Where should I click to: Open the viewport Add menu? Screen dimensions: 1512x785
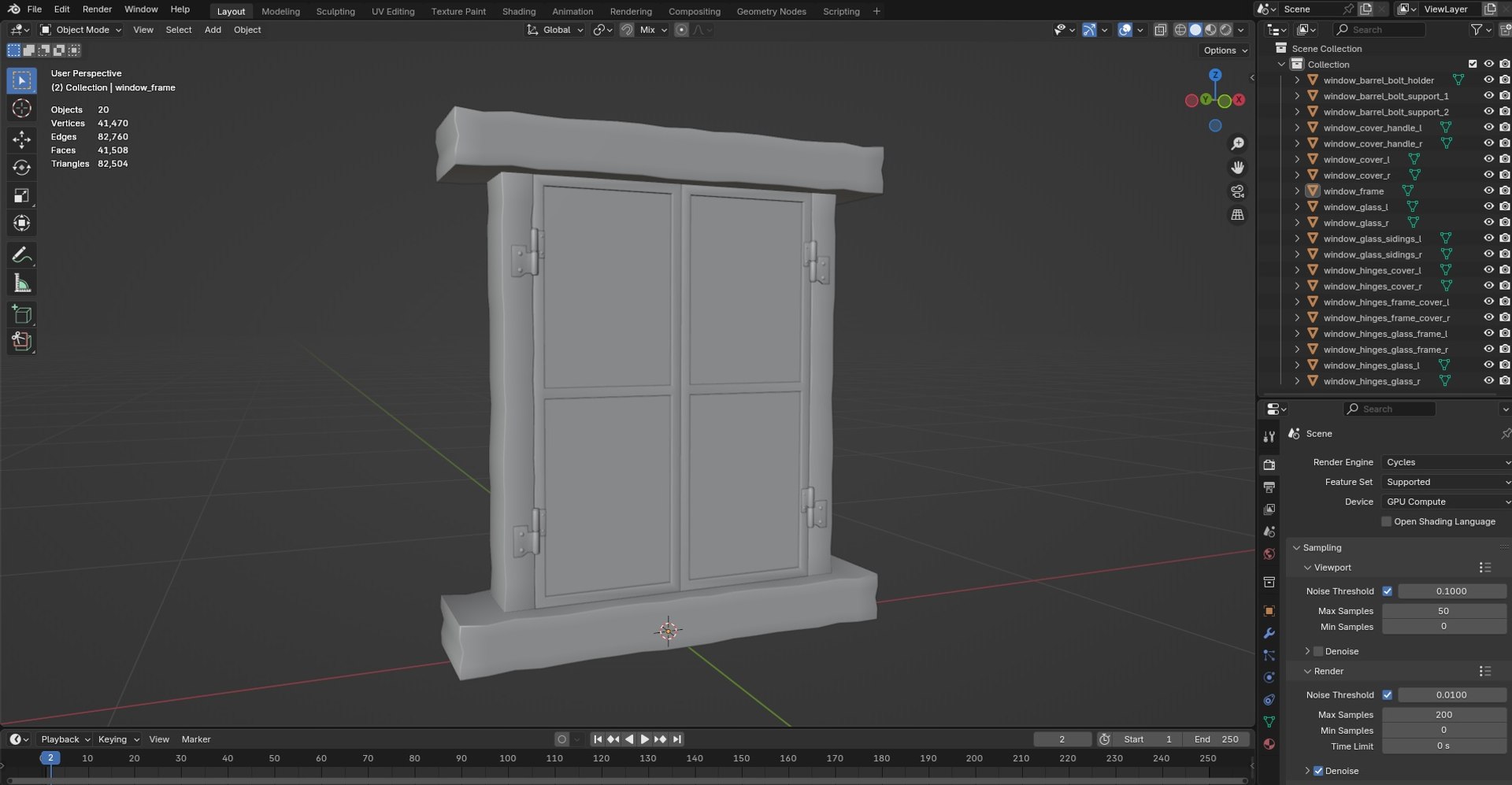pyautogui.click(x=213, y=30)
